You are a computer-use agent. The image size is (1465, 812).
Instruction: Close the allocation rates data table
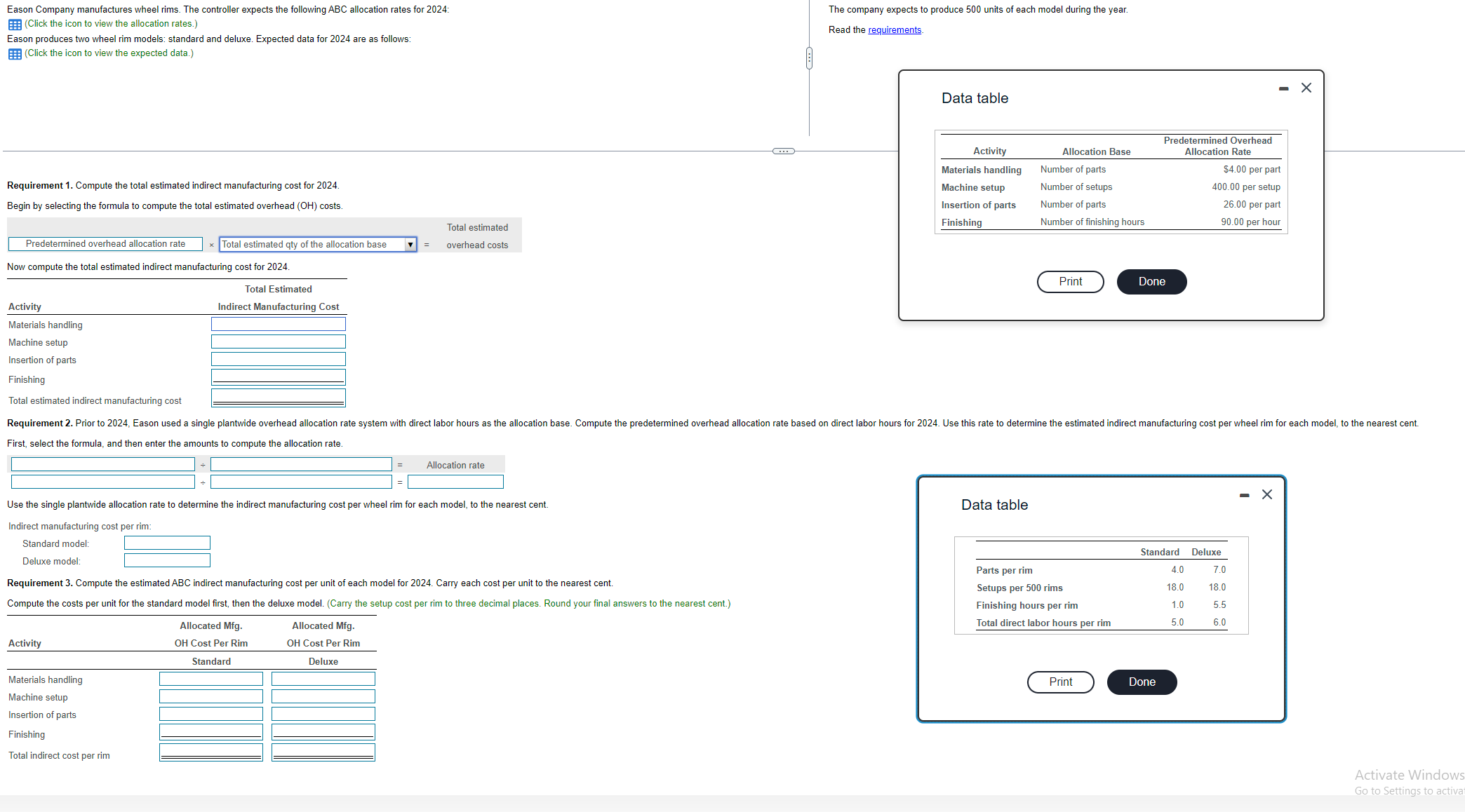1306,88
